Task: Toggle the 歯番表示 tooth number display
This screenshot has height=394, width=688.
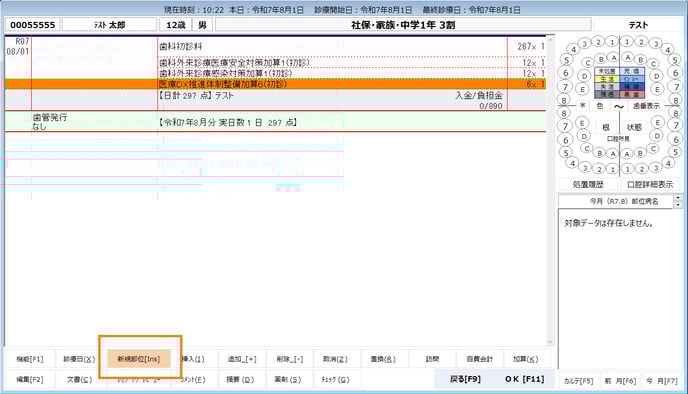Action: (x=646, y=106)
